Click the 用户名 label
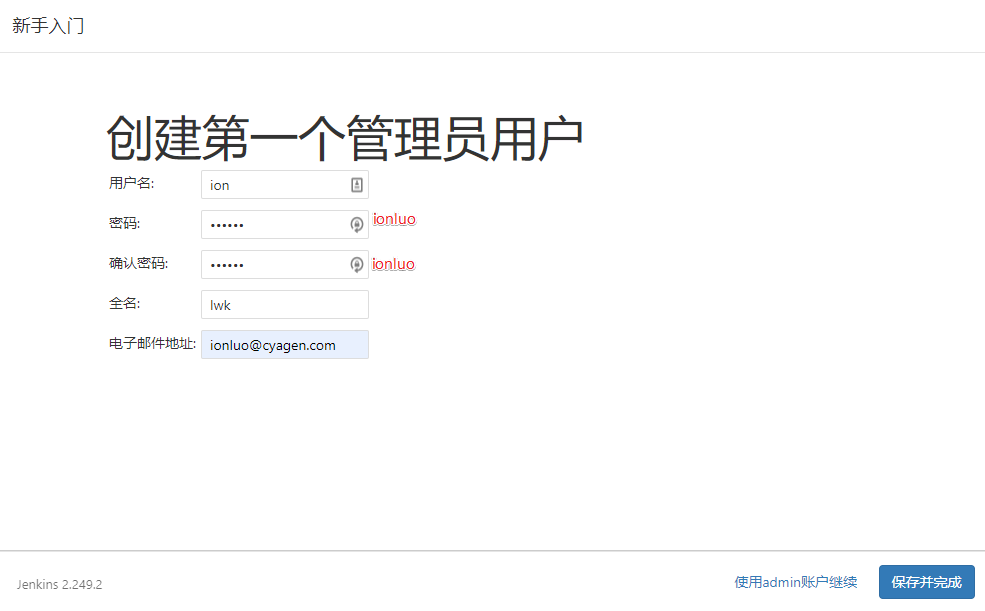This screenshot has height=611, width=985. click(131, 184)
